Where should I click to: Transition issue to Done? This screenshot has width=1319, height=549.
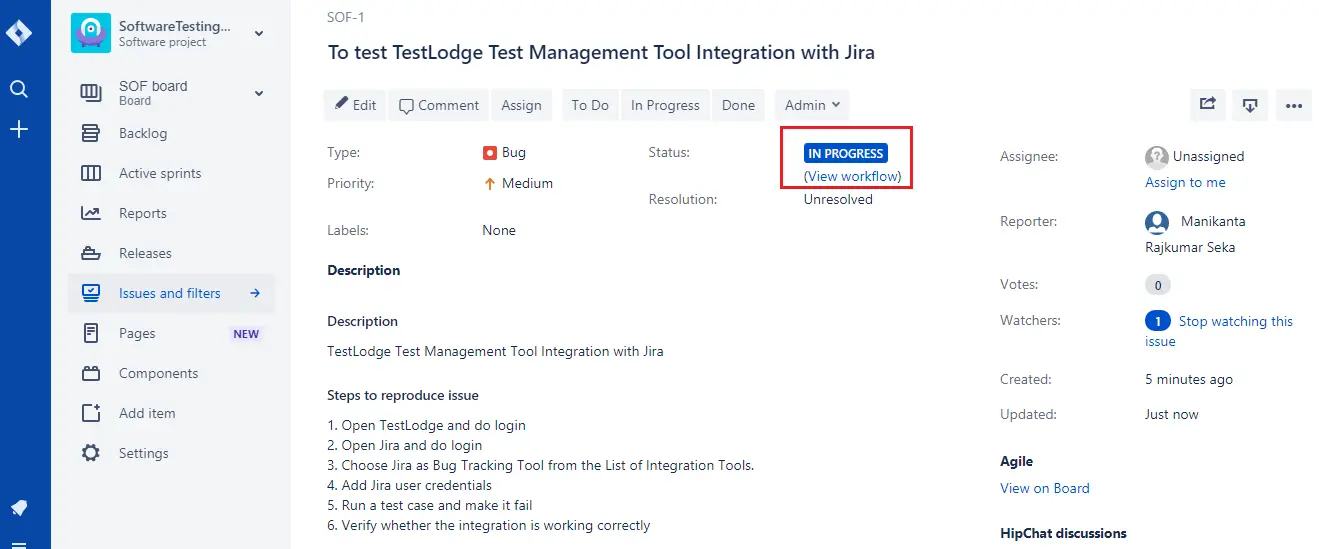(738, 105)
